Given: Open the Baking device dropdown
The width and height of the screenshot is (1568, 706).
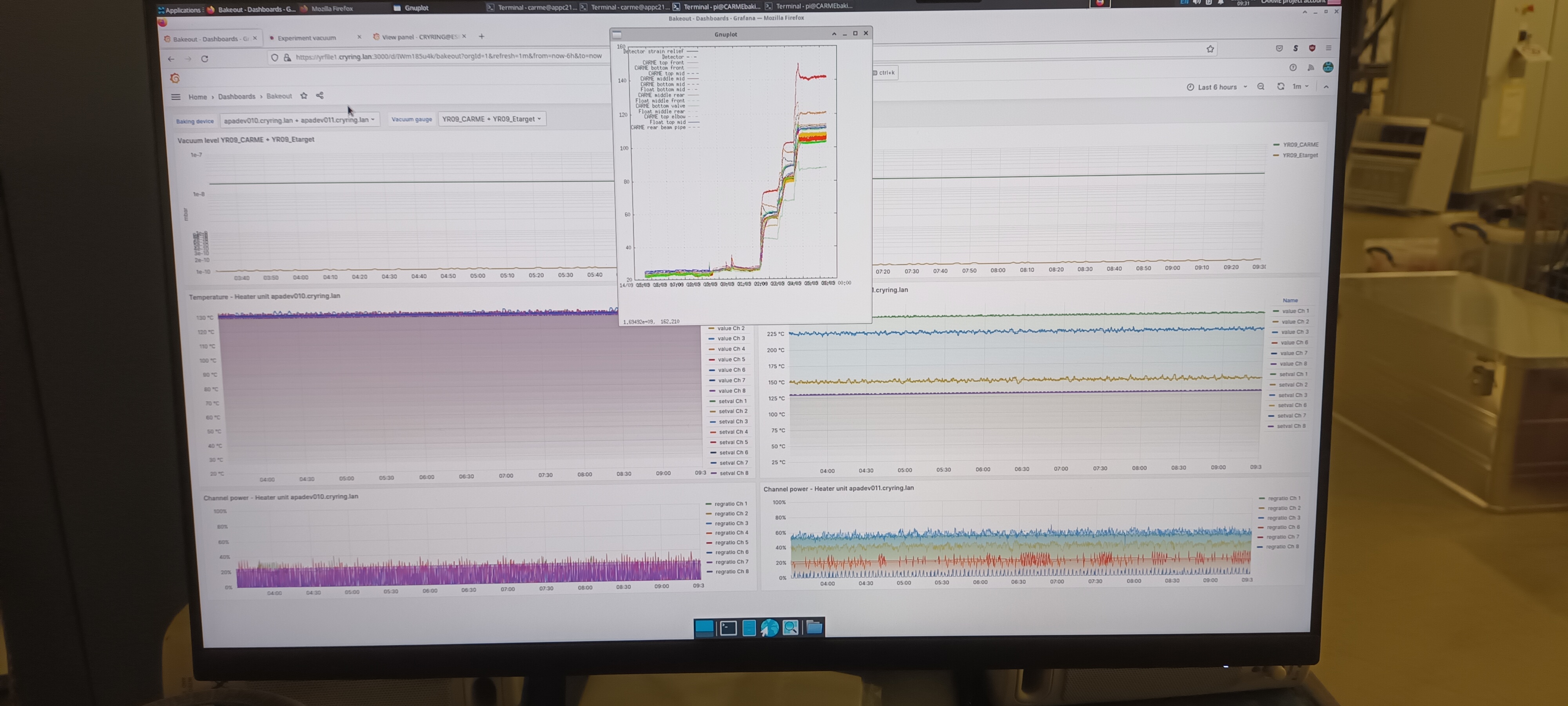Looking at the screenshot, I should [x=299, y=120].
